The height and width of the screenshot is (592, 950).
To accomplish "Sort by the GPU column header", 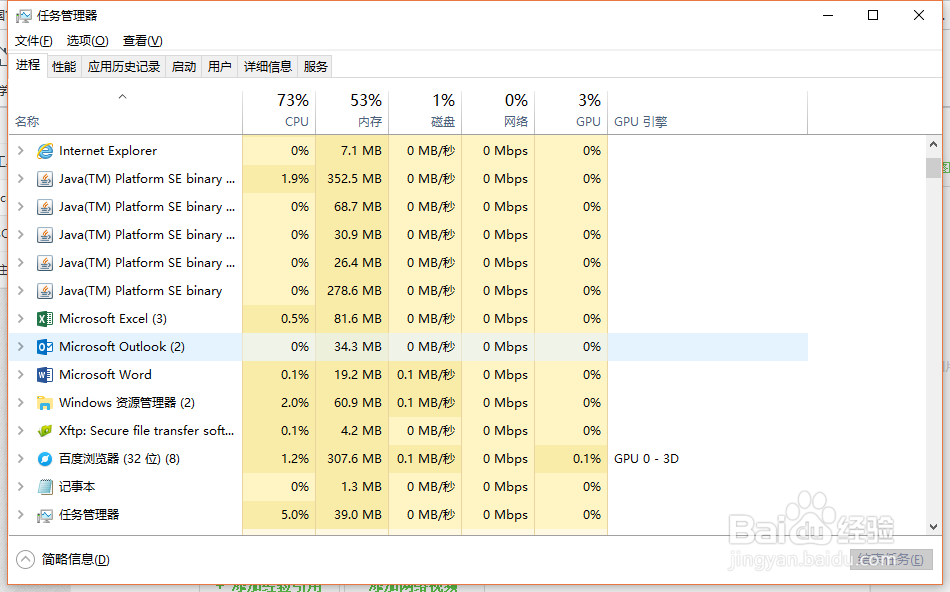I will point(571,112).
